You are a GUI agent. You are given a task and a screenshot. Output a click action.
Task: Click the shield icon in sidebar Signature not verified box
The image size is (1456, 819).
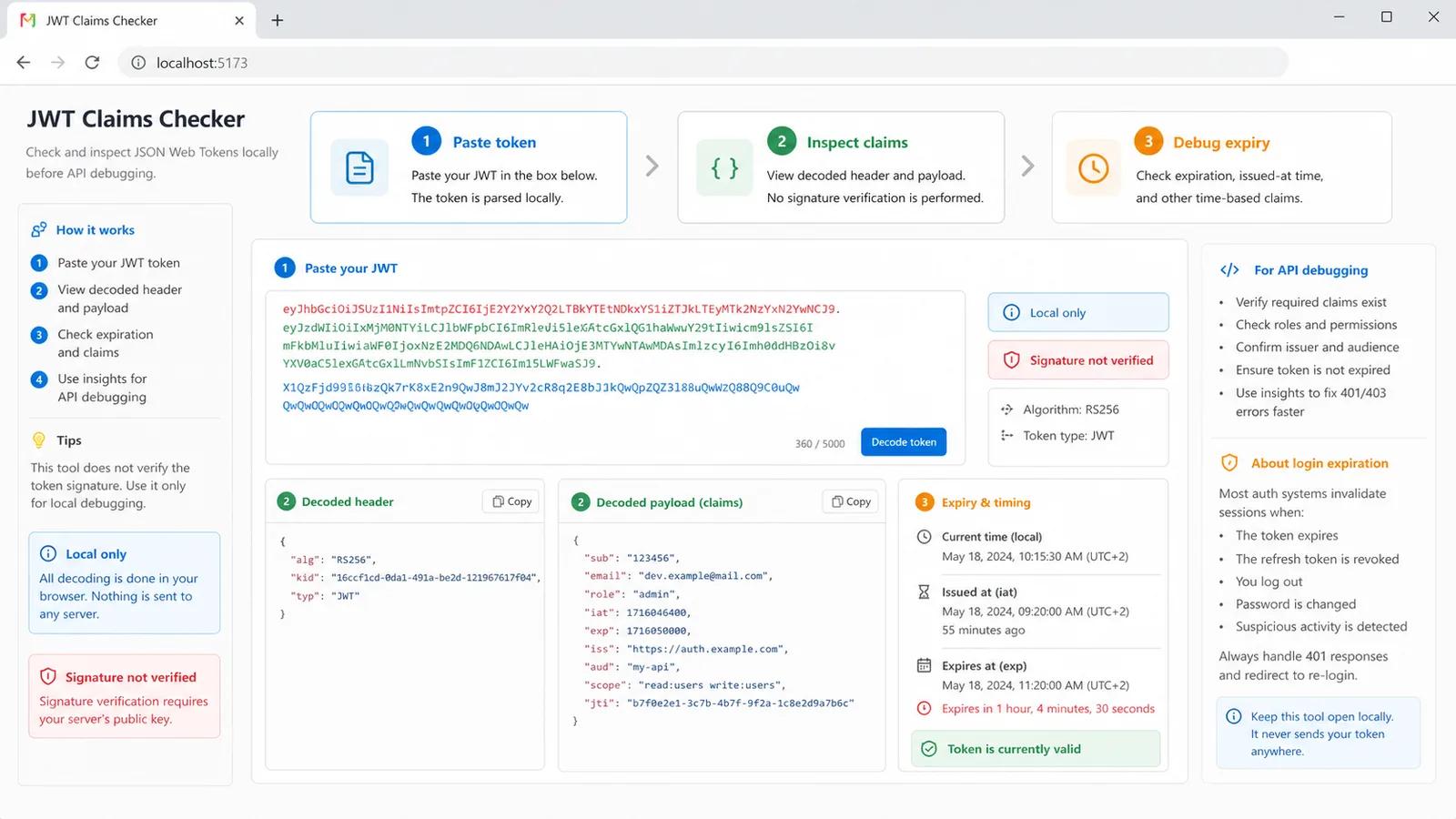[48, 676]
